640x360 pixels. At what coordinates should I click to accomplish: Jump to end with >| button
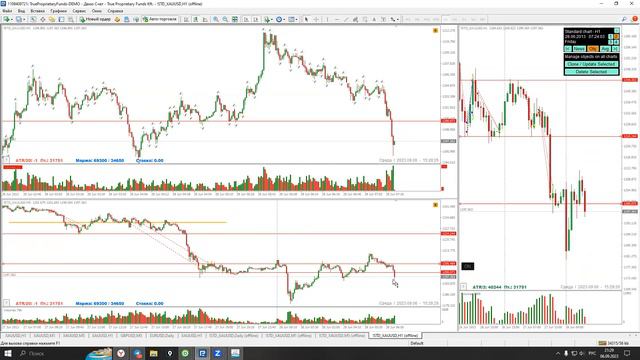click(x=616, y=49)
